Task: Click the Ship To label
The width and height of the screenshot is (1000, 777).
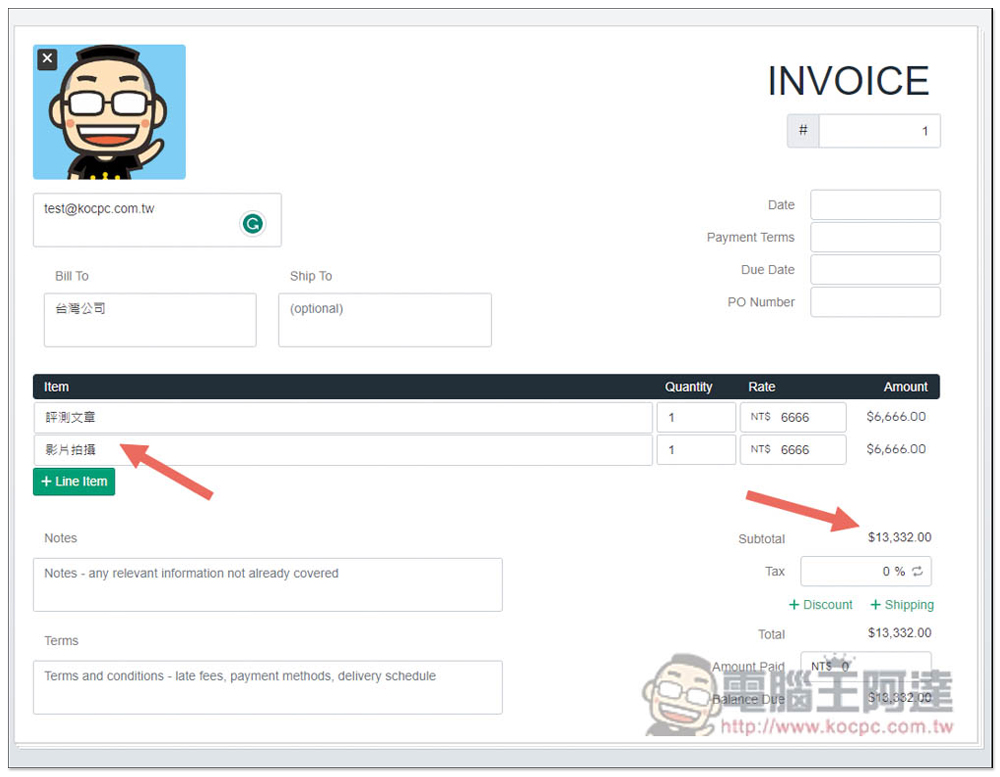Action: (x=311, y=276)
